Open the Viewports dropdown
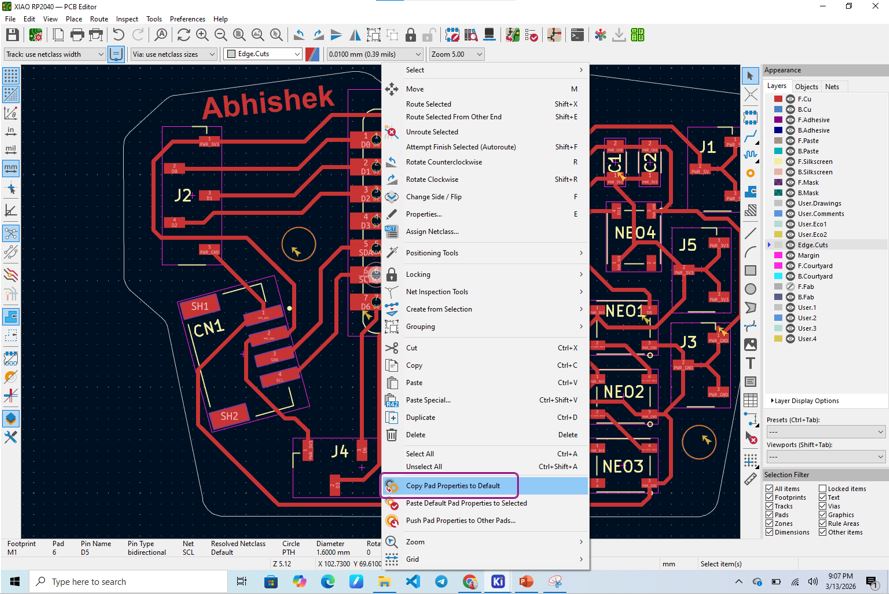 [x=825, y=457]
